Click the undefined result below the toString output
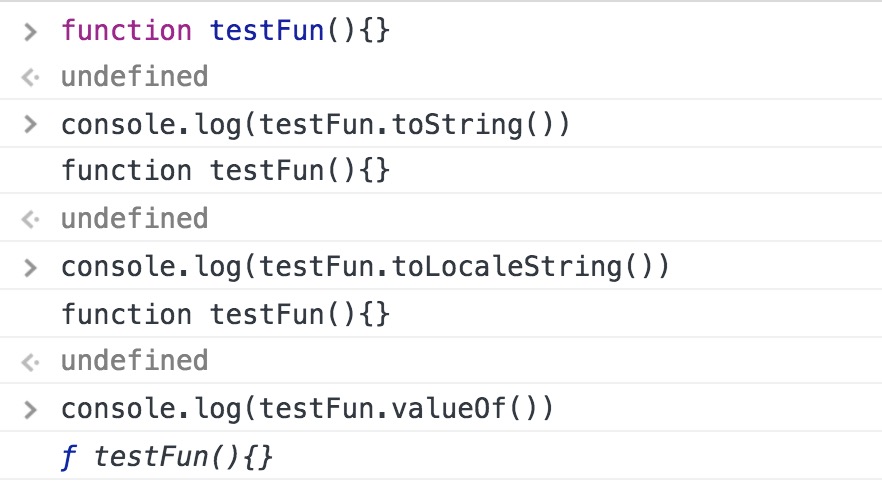The image size is (882, 484). click(x=134, y=219)
